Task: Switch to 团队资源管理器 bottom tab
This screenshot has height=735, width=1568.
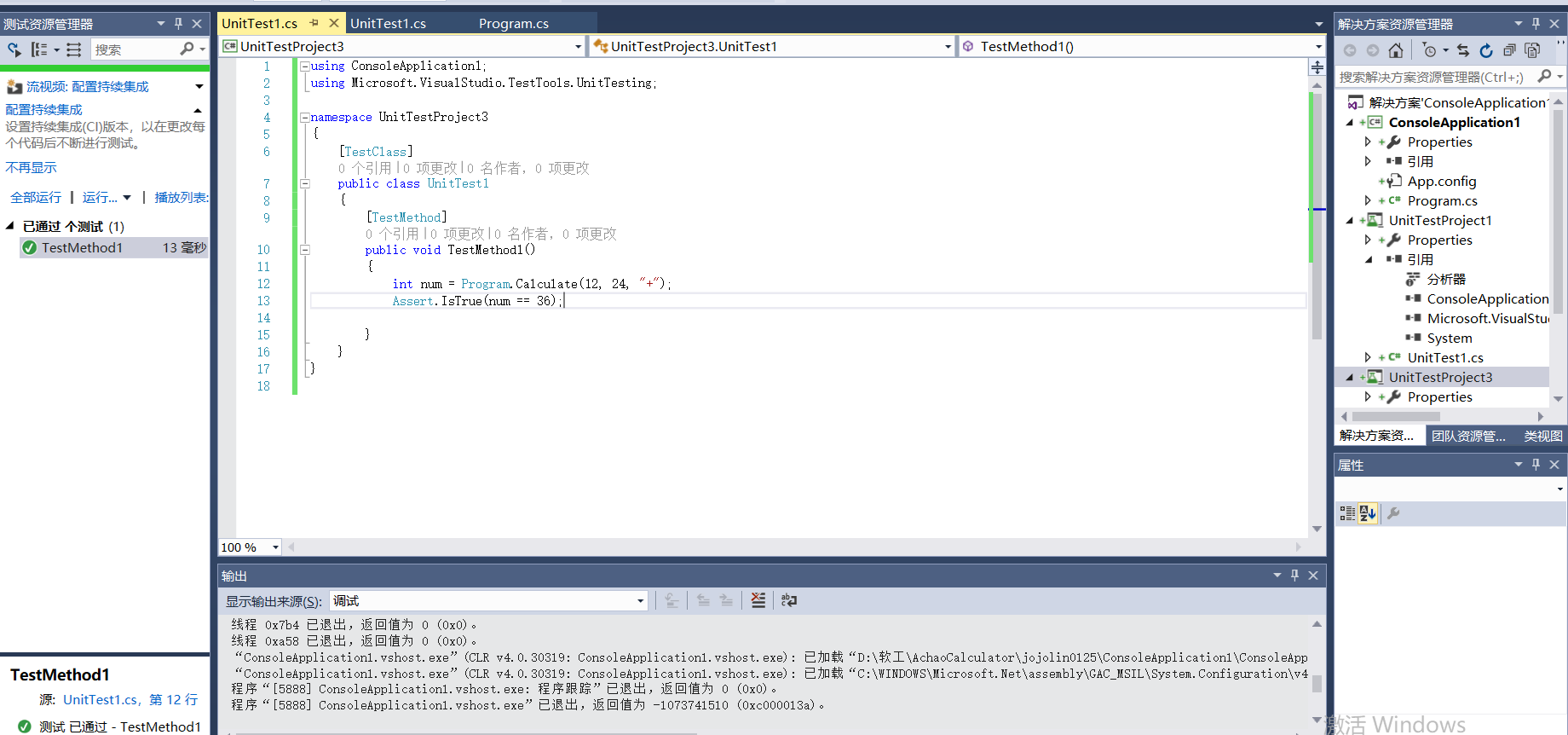Action: pos(1468,436)
